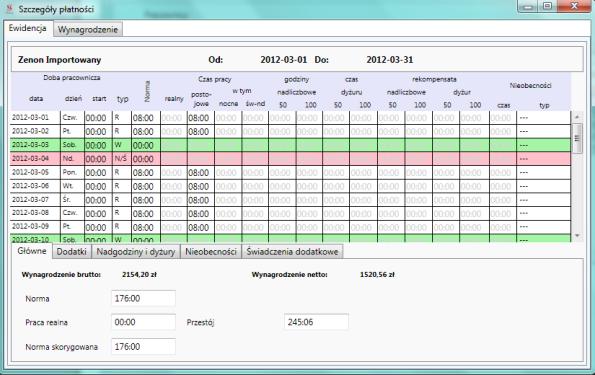The image size is (595, 375).
Task: Open the Nieobecności tab
Action: coord(211,252)
